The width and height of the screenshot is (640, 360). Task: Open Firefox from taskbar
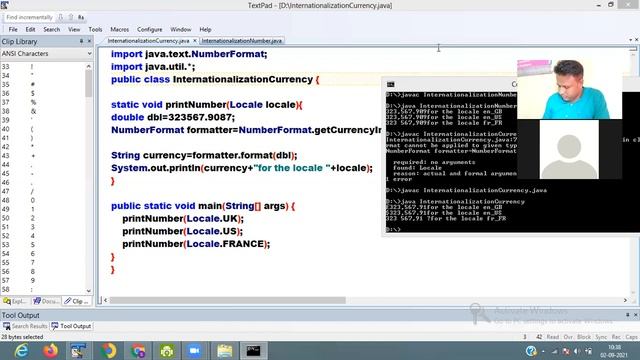point(51,351)
